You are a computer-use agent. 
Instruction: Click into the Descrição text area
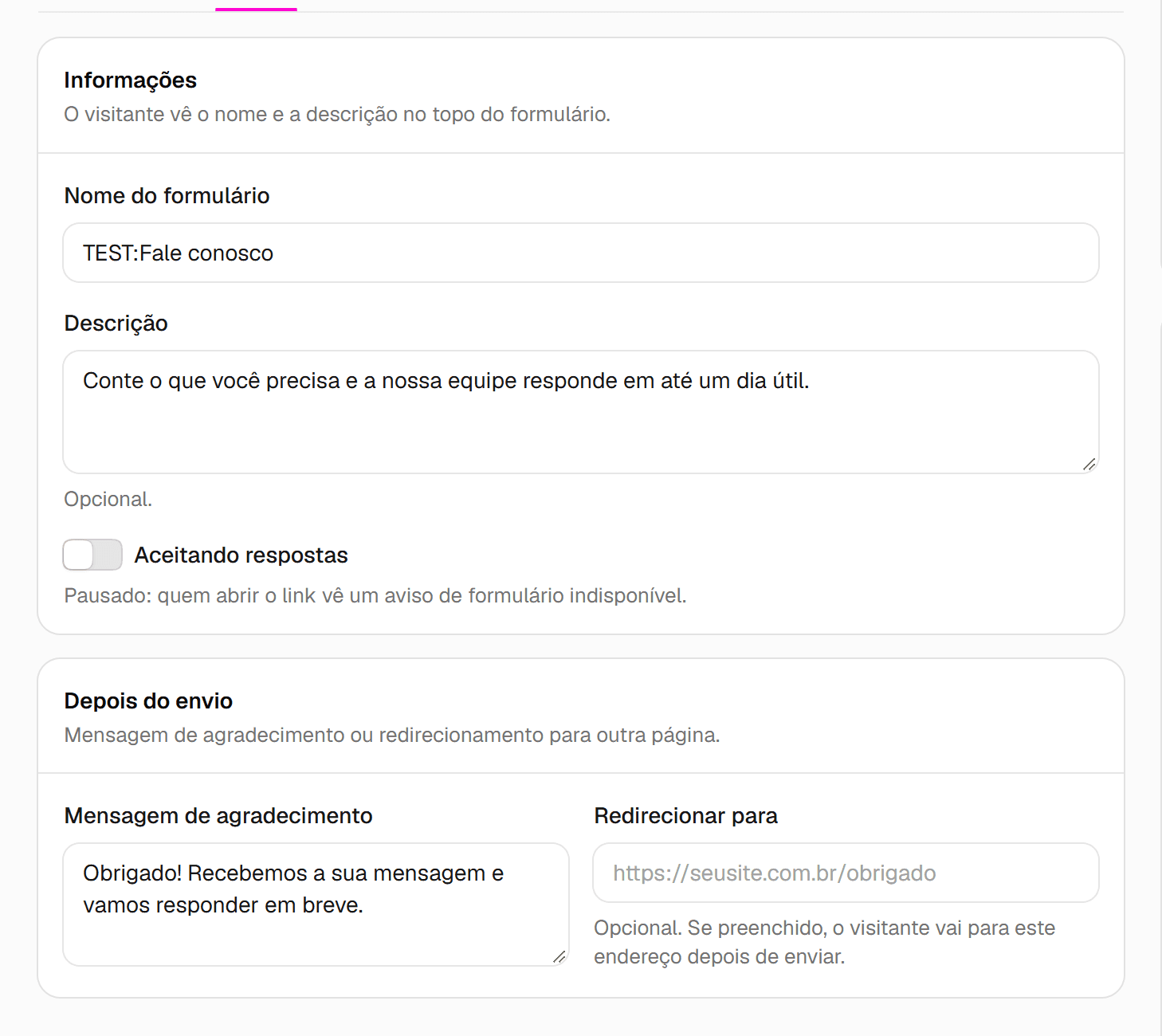581,412
